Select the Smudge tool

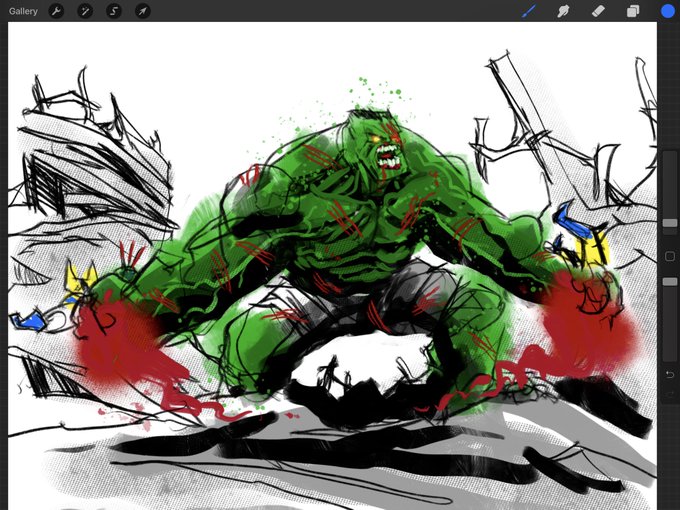coord(563,11)
